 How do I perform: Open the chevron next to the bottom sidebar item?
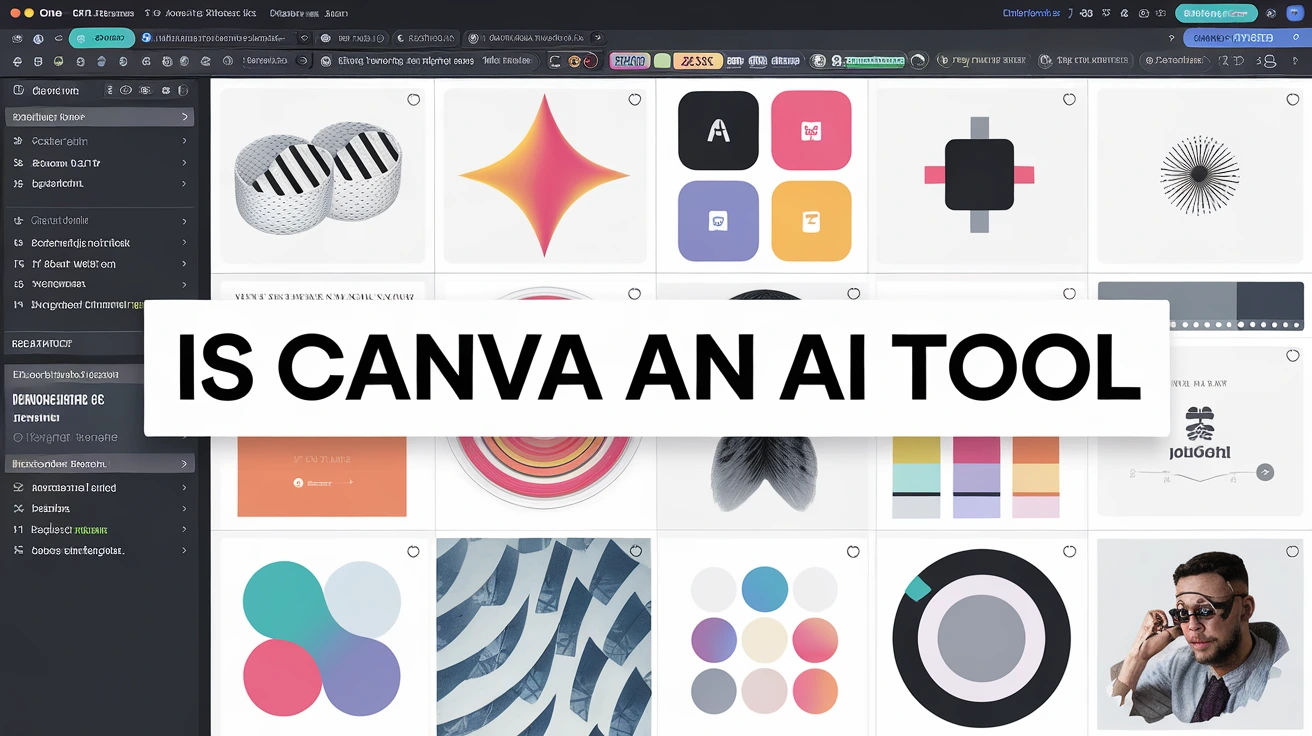coord(184,550)
